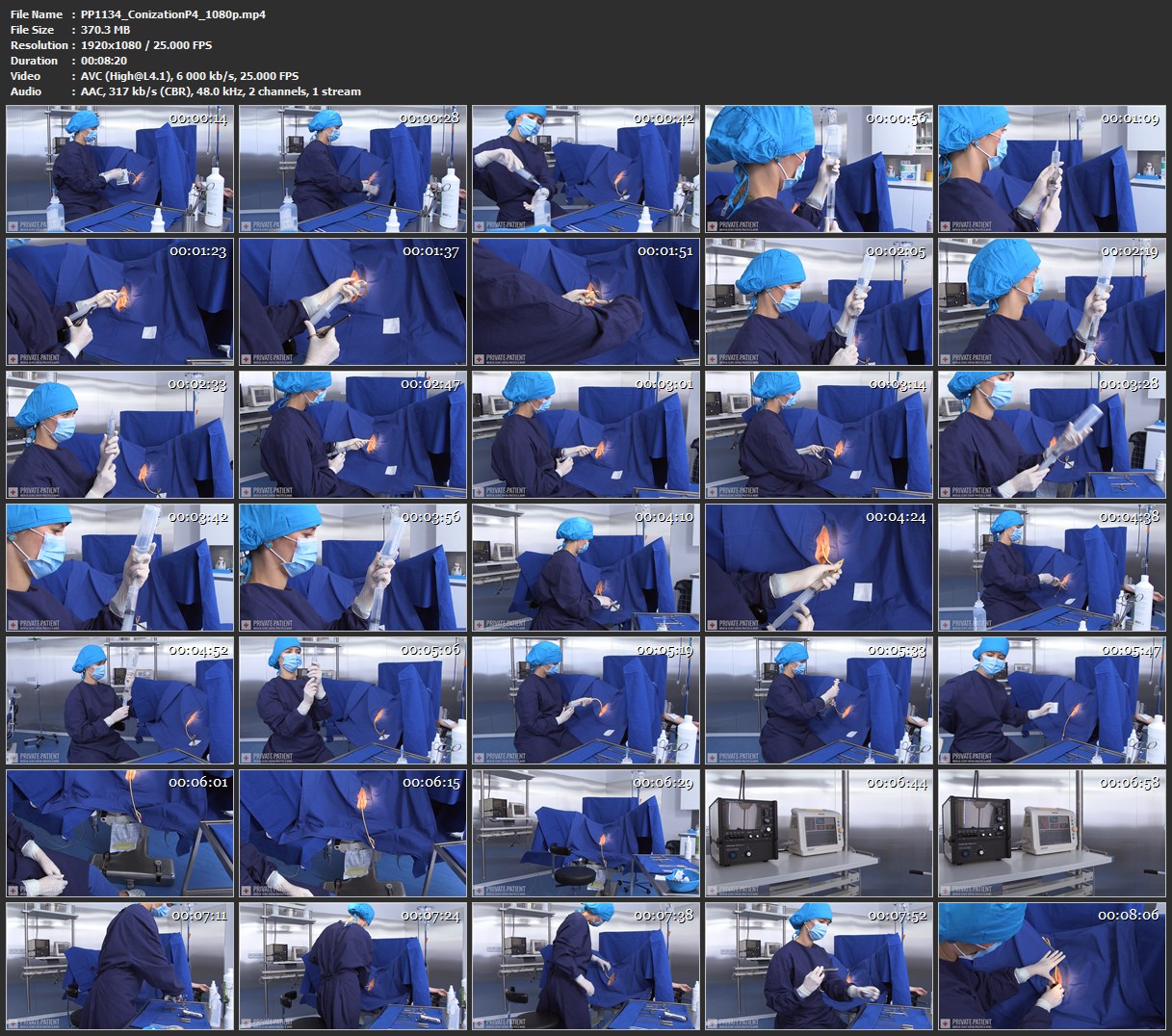The image size is (1172, 1036).
Task: Click the thumbnail at 00:06:15
Action: pyautogui.click(x=352, y=833)
